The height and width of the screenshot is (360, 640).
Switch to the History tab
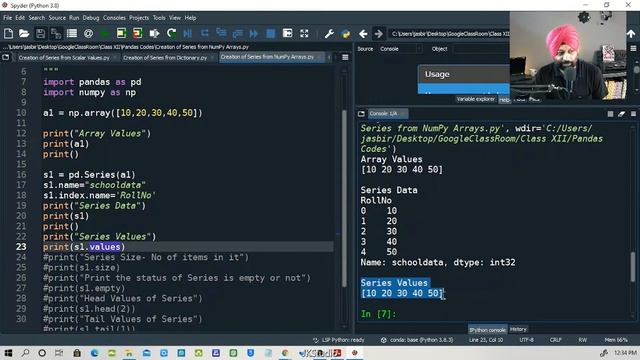tap(518, 329)
